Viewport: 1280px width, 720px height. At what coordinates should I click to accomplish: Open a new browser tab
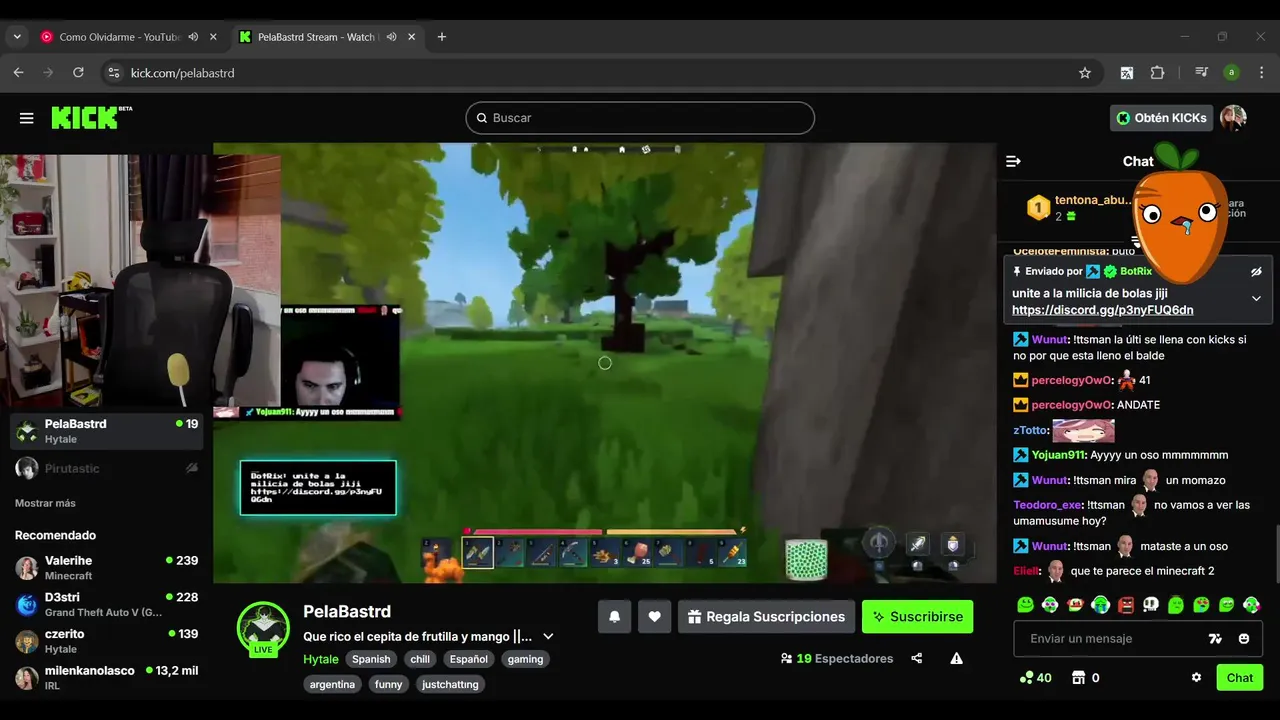(442, 37)
